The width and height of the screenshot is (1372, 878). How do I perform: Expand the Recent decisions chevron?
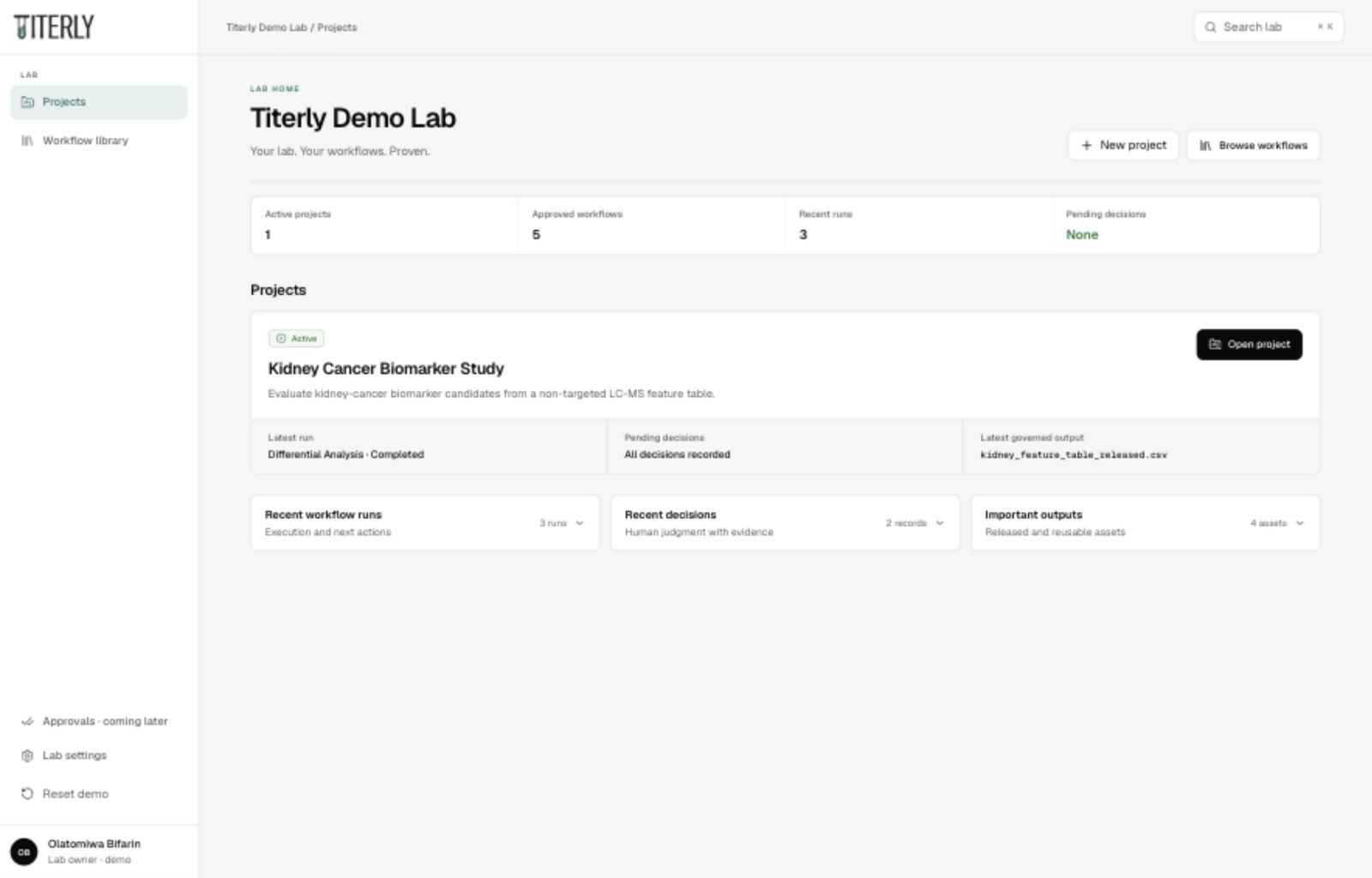click(x=940, y=523)
